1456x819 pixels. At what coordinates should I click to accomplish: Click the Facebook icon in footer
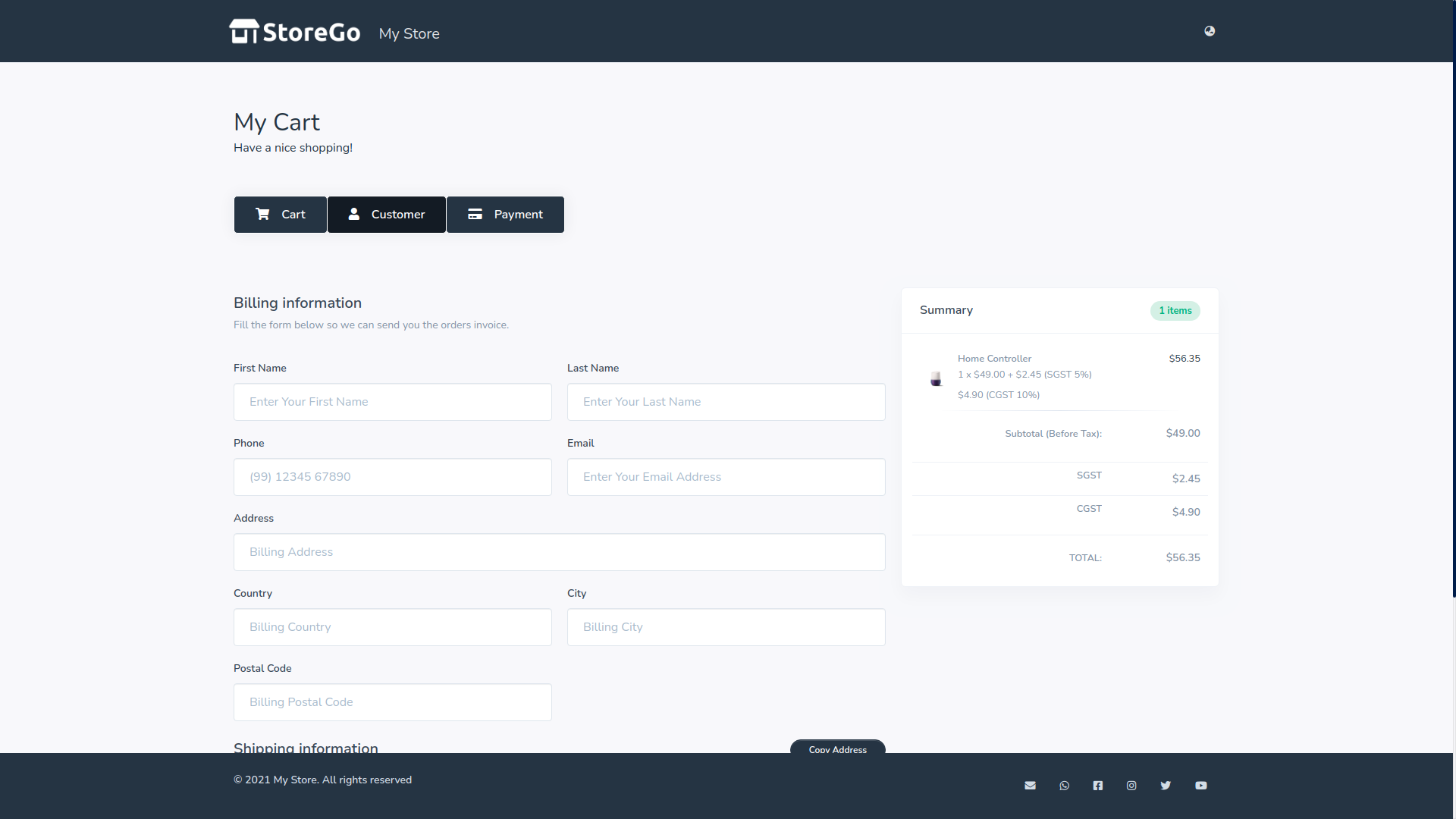(x=1097, y=785)
